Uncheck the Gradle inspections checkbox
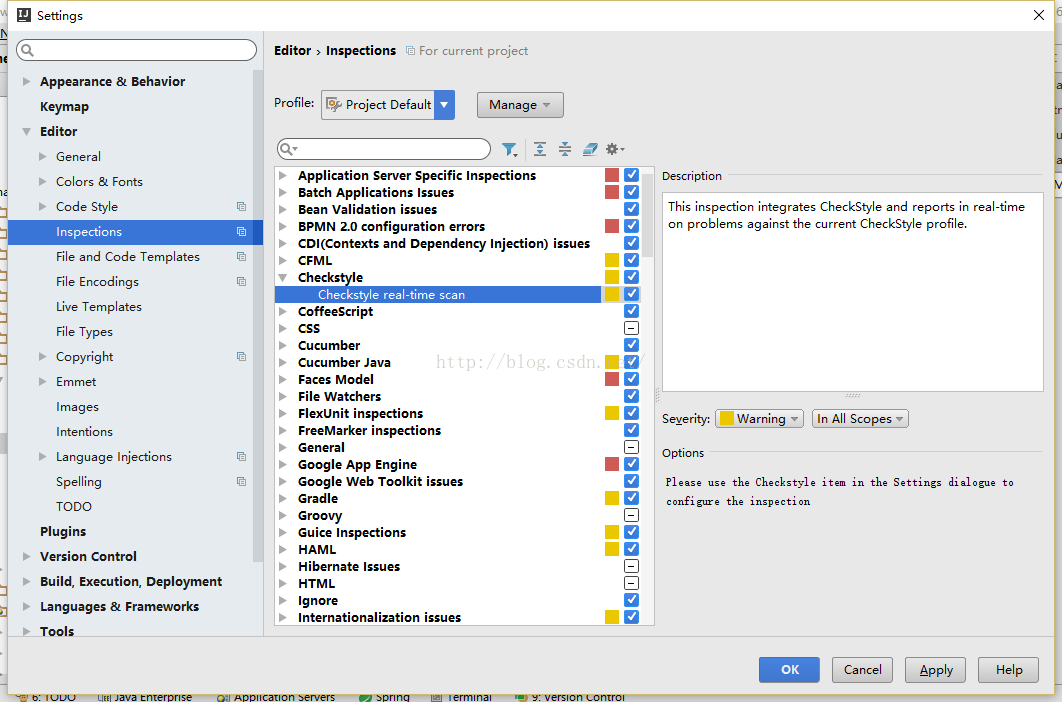 pyautogui.click(x=631, y=498)
